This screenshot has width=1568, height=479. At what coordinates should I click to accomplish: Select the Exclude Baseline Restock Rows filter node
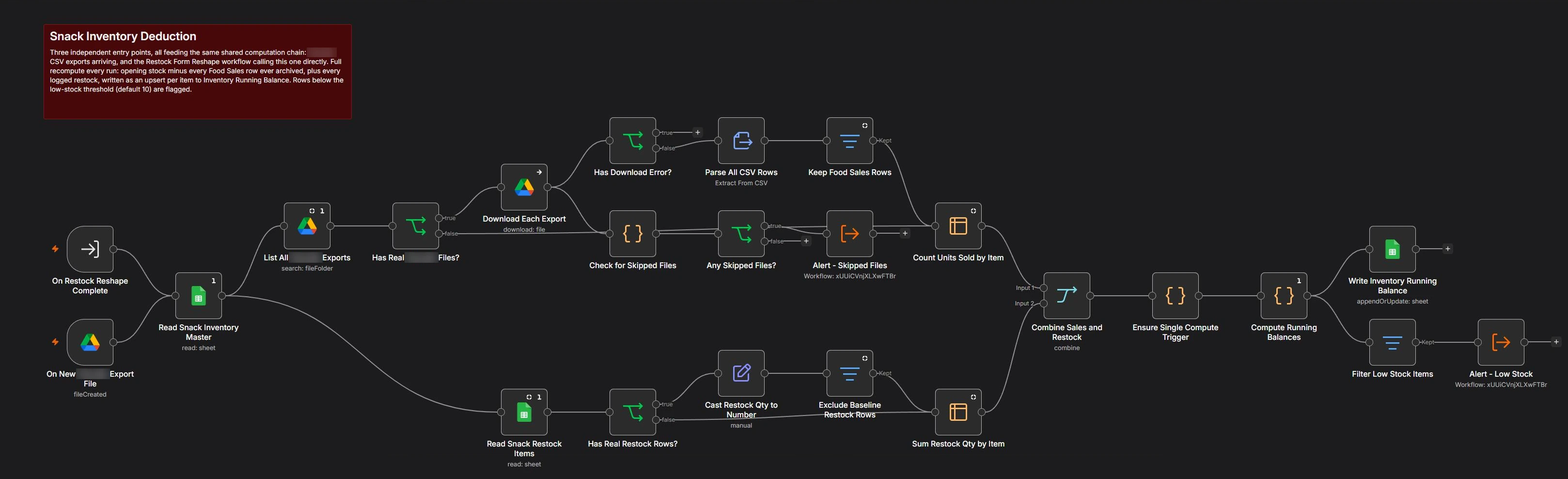[850, 373]
